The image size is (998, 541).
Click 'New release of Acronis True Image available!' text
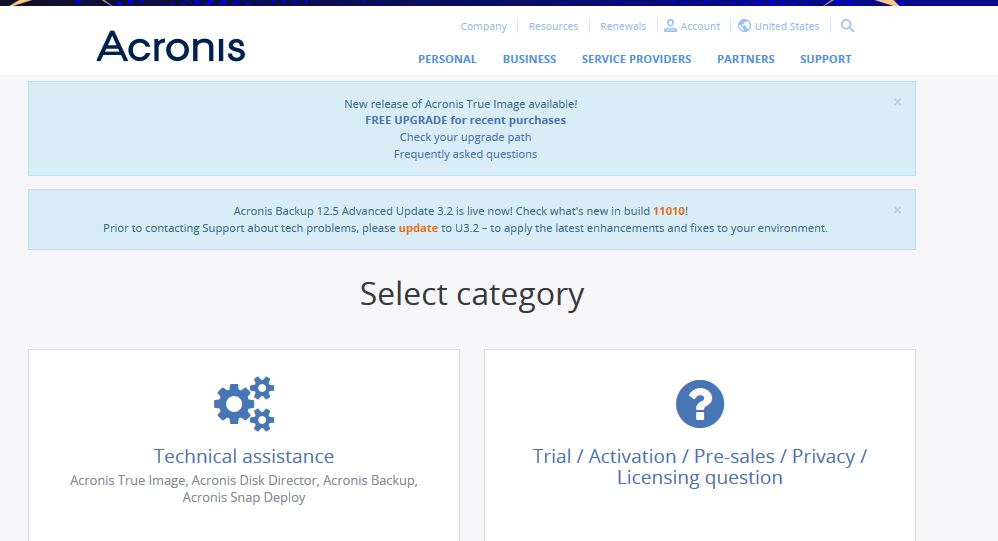[461, 104]
